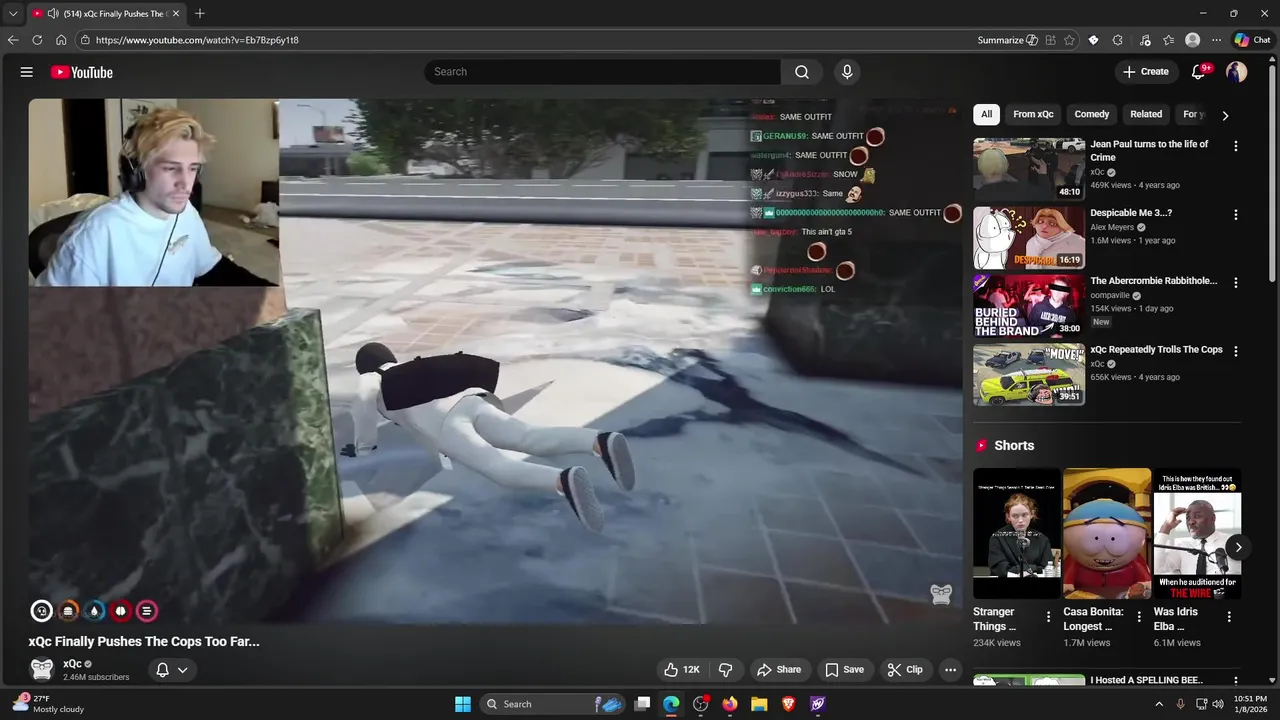Go to YouTube home via logo
This screenshot has width=1280, height=720.
[x=82, y=72]
